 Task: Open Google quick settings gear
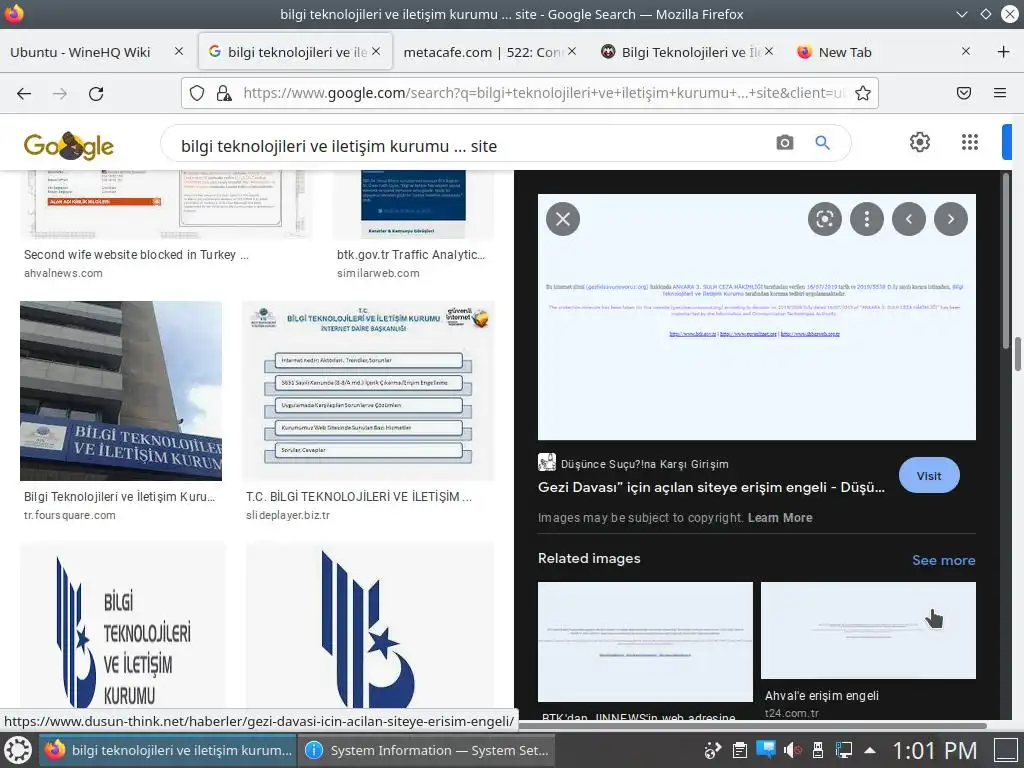920,142
